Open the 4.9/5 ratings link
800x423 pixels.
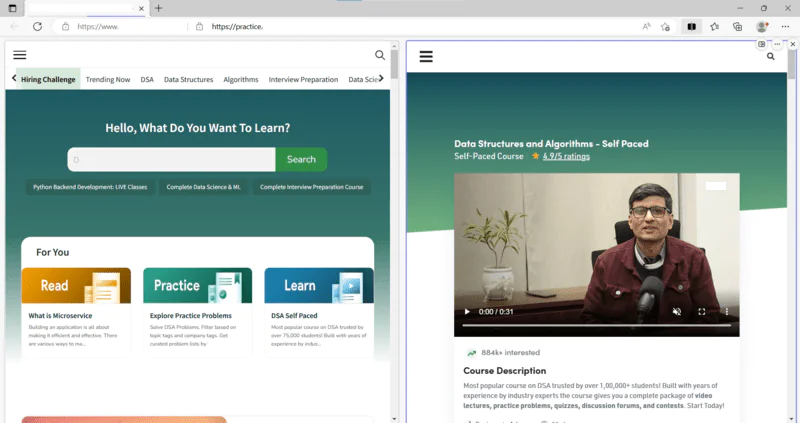coord(566,156)
